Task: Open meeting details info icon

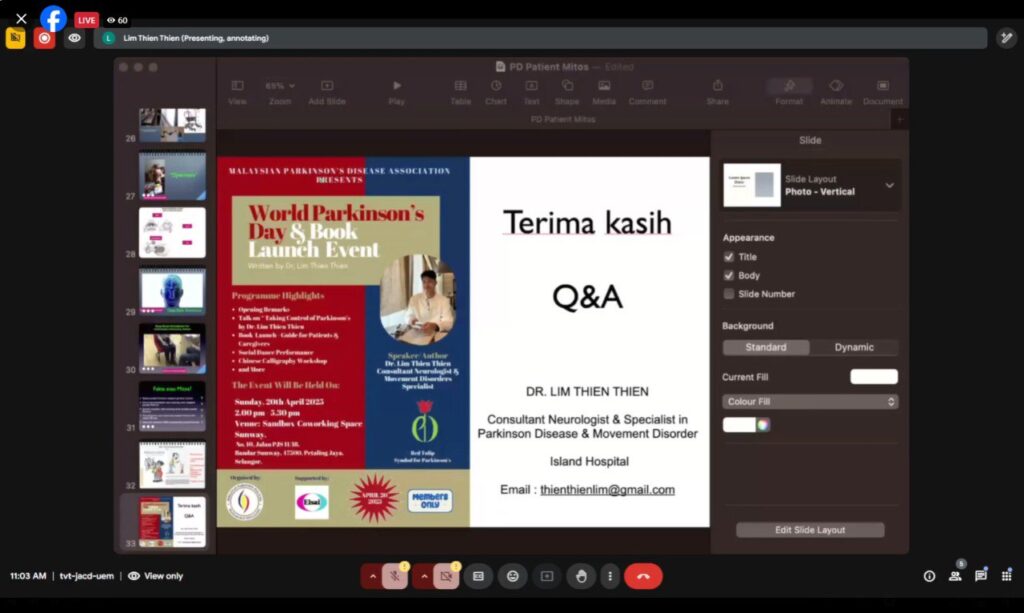Action: click(929, 576)
